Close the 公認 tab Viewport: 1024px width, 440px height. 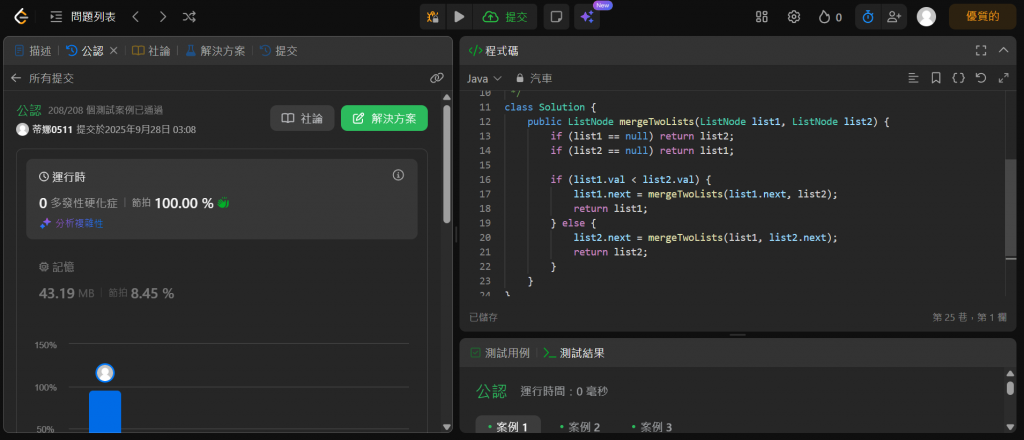click(113, 51)
